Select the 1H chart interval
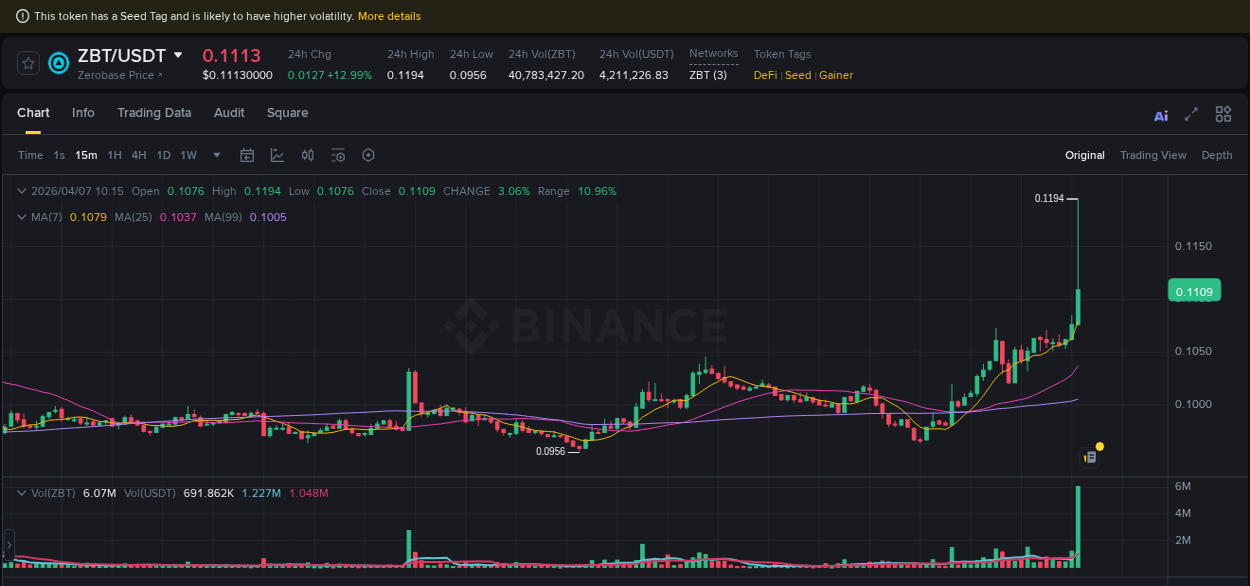Screen dimensions: 1250x586 click(113, 155)
